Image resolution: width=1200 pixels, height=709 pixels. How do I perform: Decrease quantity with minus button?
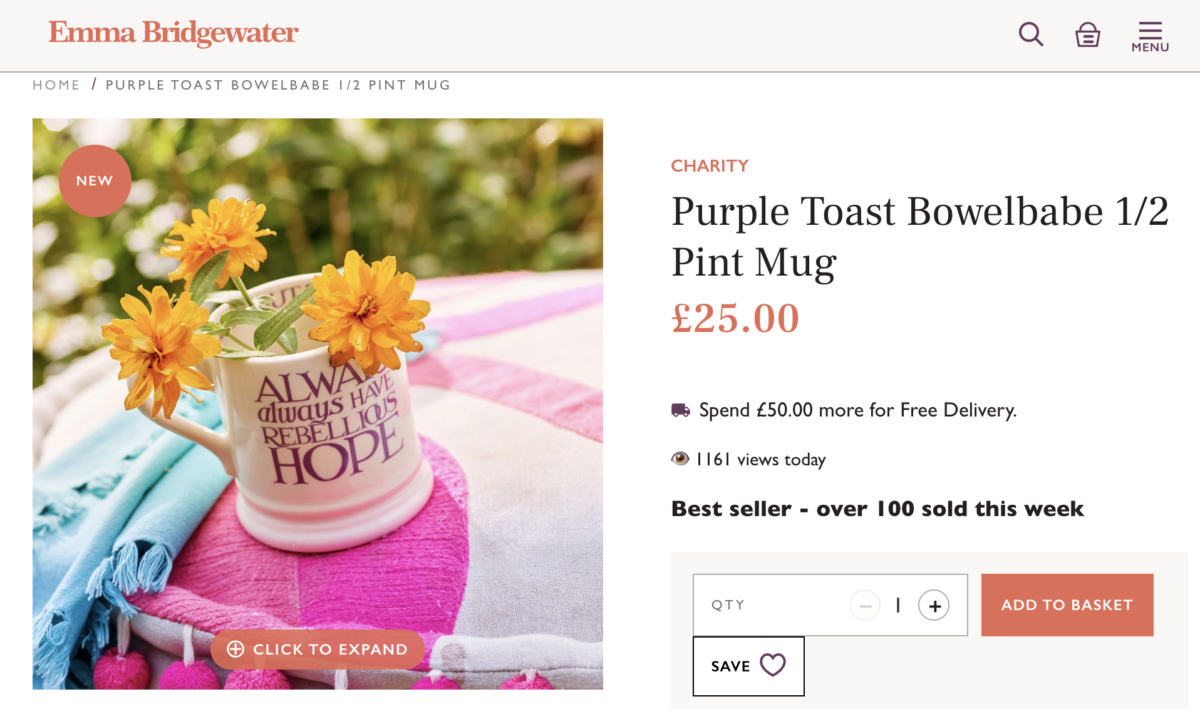tap(865, 605)
